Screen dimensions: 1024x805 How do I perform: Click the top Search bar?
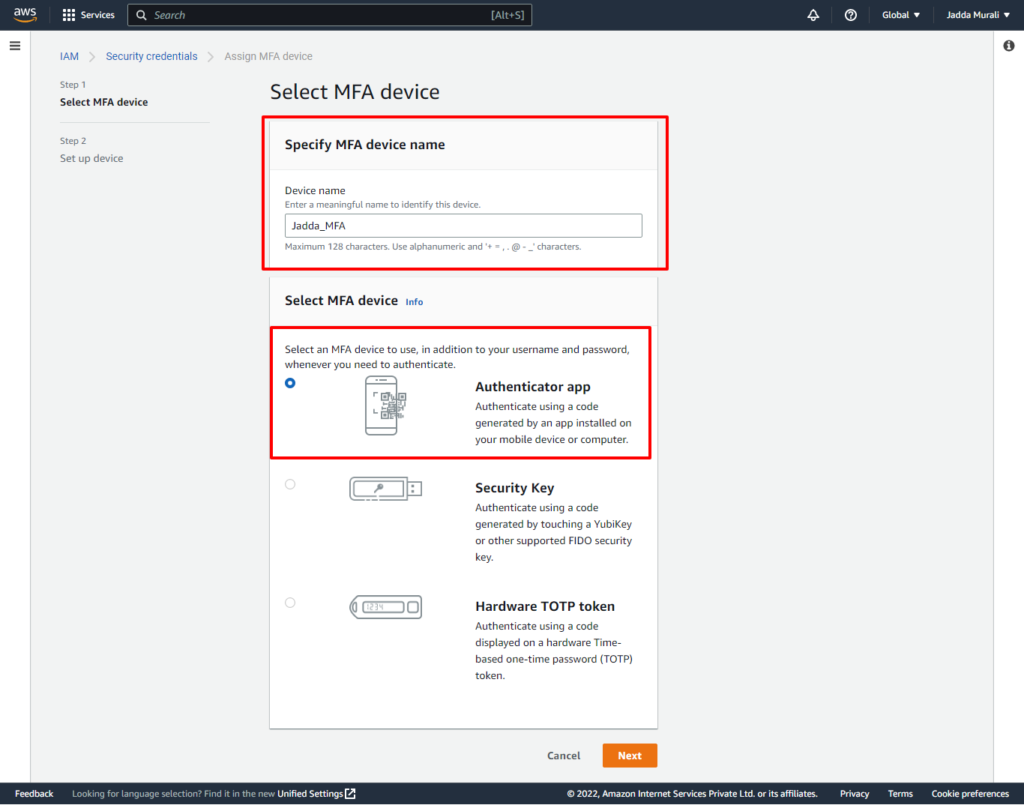(329, 15)
